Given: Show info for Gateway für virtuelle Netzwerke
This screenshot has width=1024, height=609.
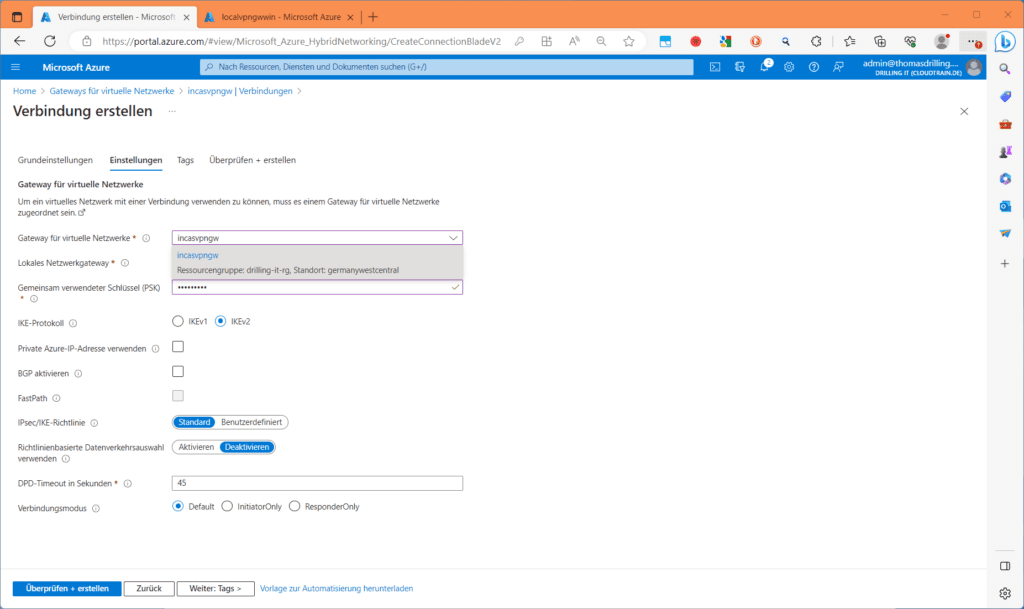Looking at the screenshot, I should 146,238.
